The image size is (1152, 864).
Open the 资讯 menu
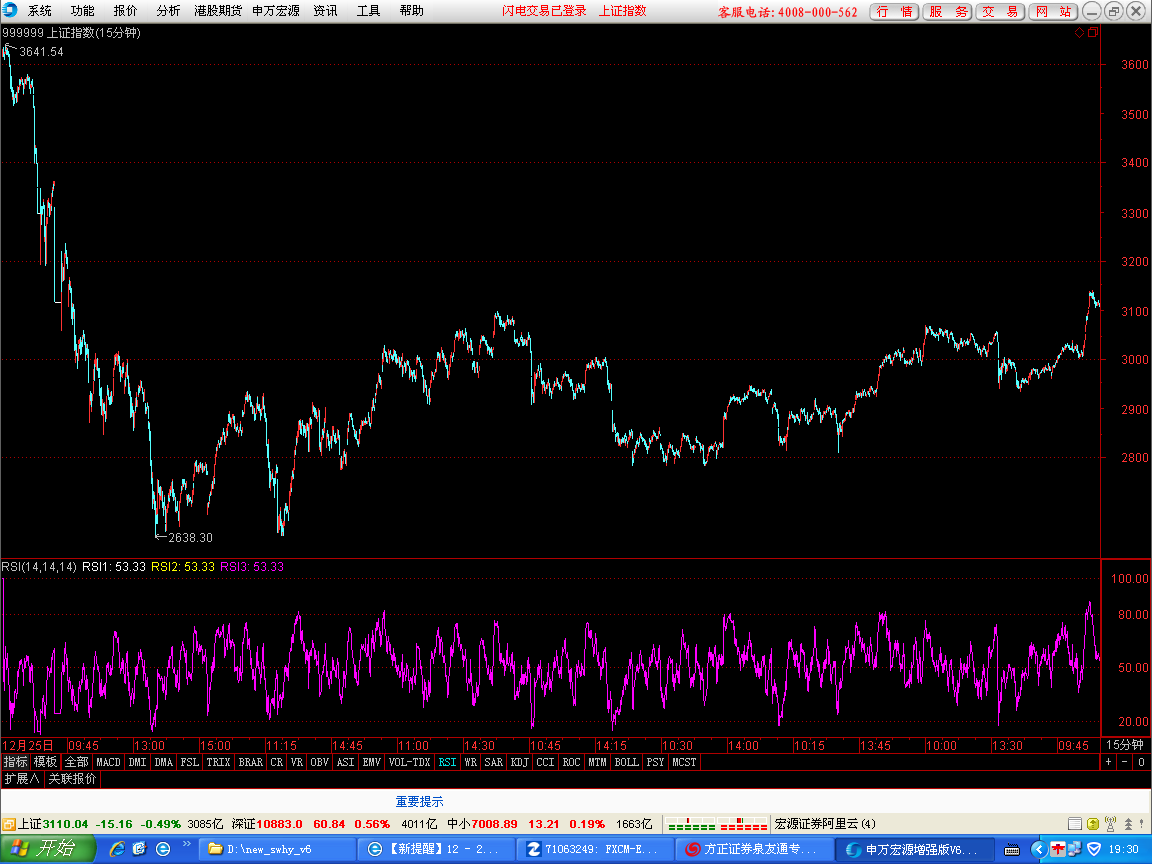325,11
